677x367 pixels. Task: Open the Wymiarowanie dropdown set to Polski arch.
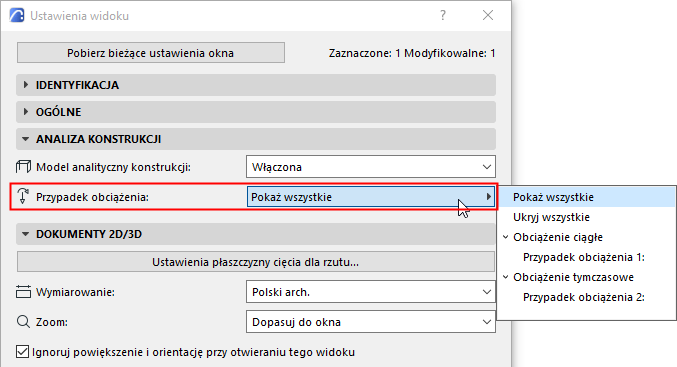[371, 292]
